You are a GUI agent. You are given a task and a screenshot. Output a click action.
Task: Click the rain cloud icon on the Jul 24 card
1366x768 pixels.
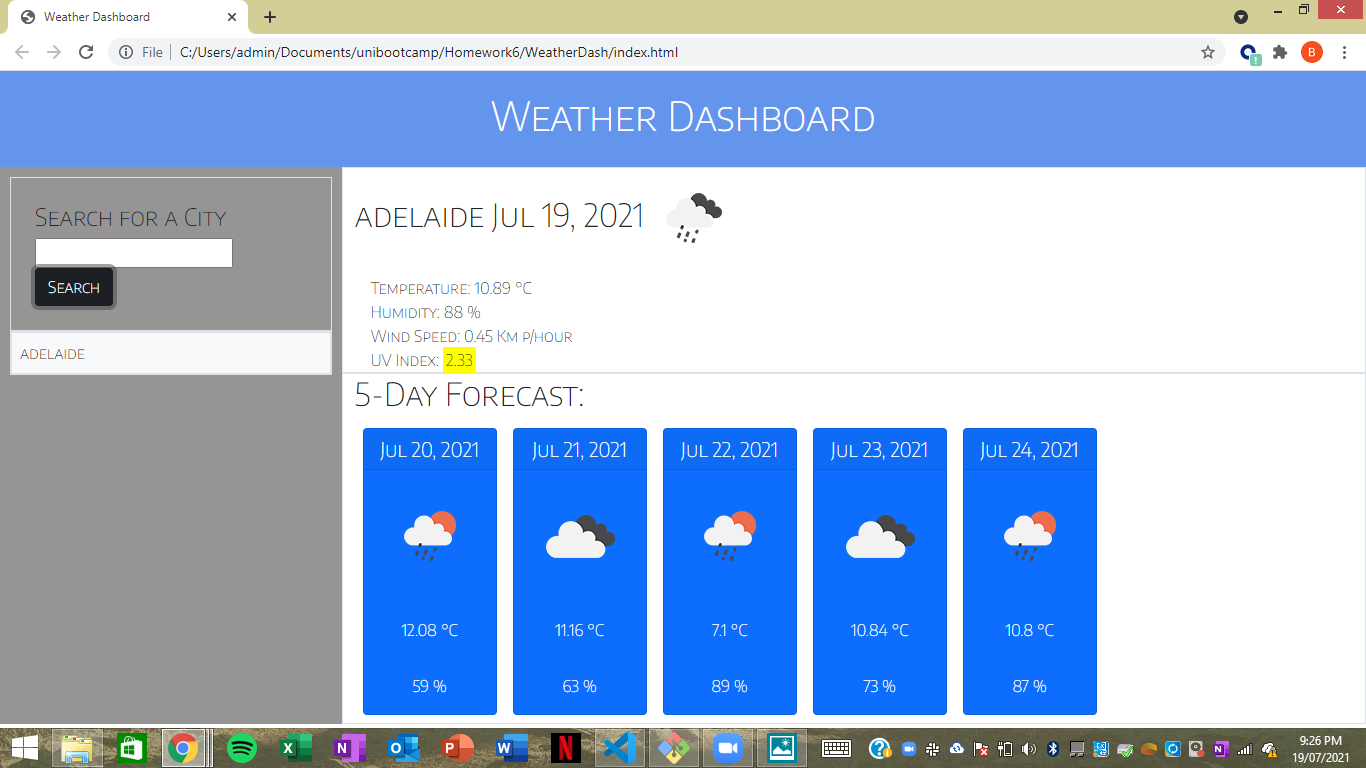click(x=1029, y=533)
